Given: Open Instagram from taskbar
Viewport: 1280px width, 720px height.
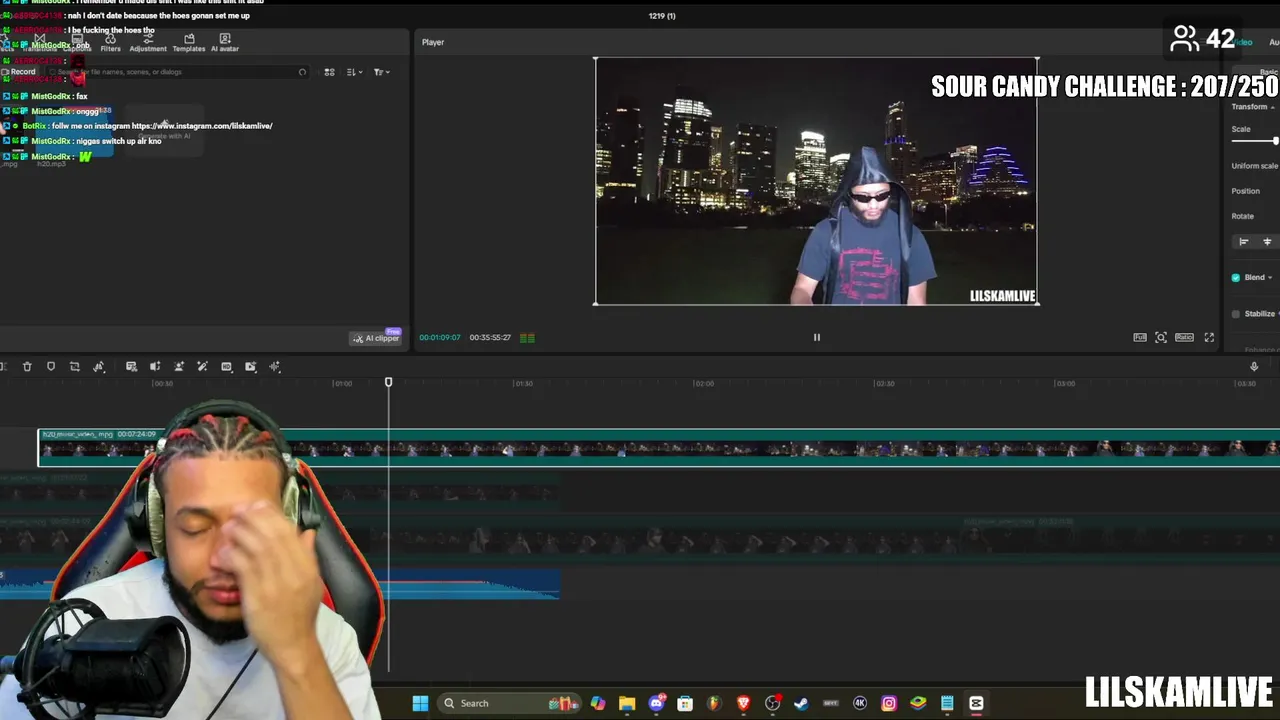Looking at the screenshot, I should tap(889, 703).
